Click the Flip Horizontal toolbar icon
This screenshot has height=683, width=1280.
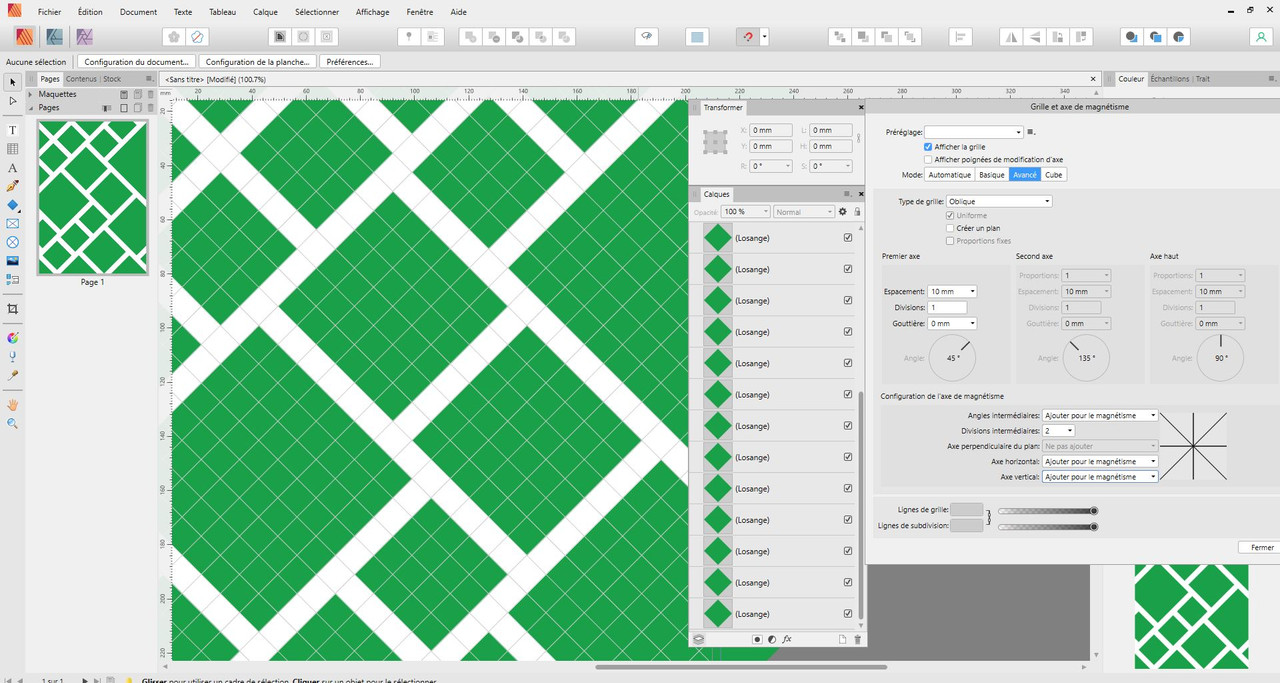point(1011,37)
